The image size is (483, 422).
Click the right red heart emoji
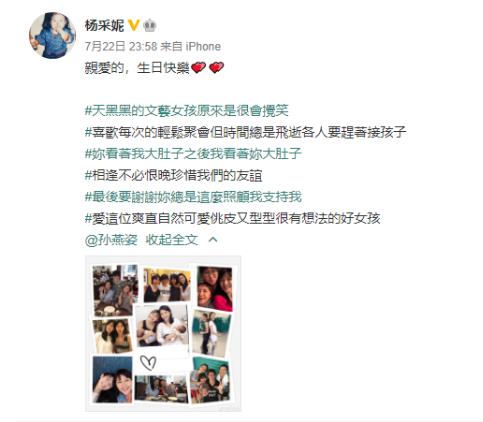point(216,68)
